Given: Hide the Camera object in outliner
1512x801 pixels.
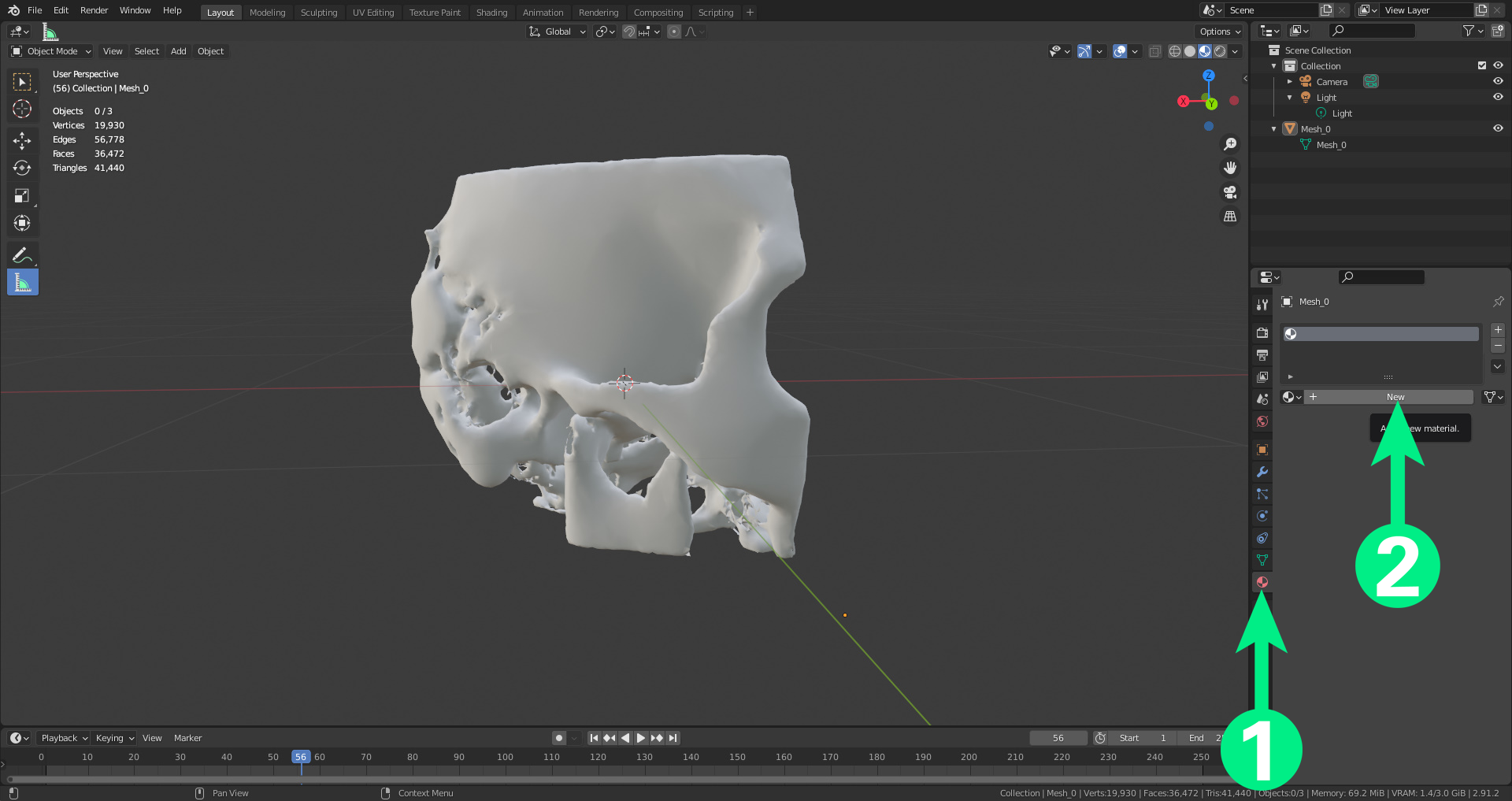Looking at the screenshot, I should click(x=1497, y=82).
